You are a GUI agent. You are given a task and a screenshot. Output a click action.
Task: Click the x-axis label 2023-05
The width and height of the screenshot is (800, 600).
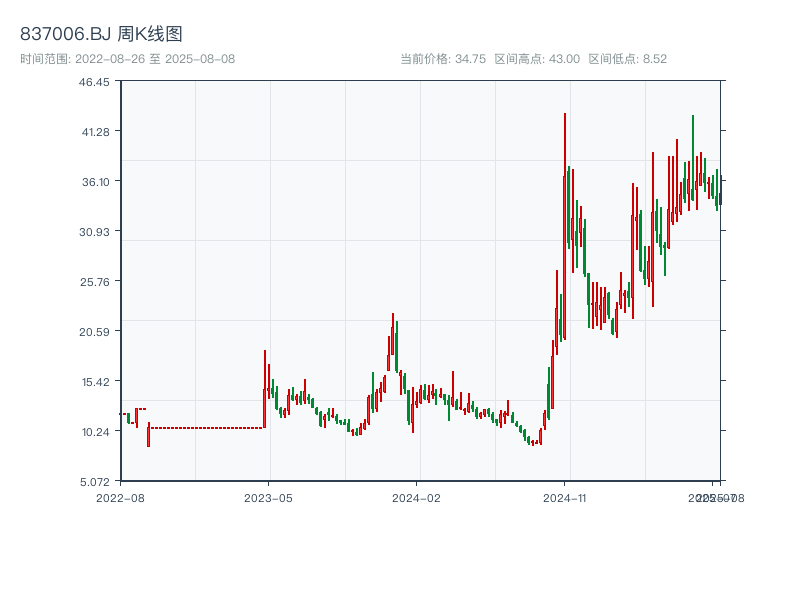268,498
